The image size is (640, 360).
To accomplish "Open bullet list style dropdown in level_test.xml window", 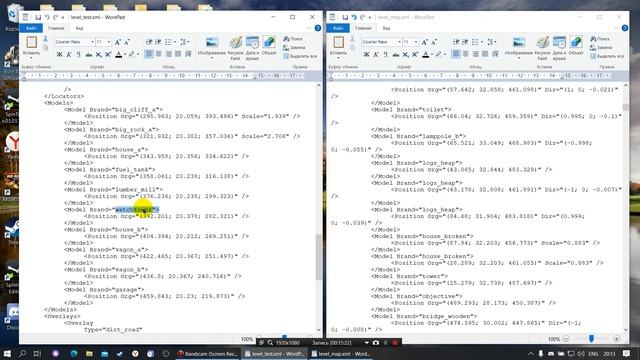I will point(175,42).
